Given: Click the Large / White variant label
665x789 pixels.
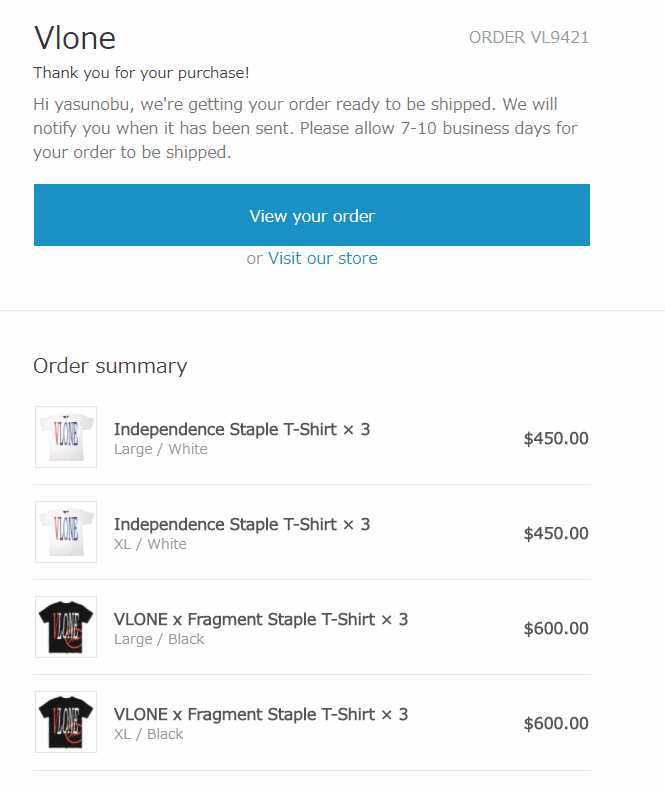Looking at the screenshot, I should point(160,449).
